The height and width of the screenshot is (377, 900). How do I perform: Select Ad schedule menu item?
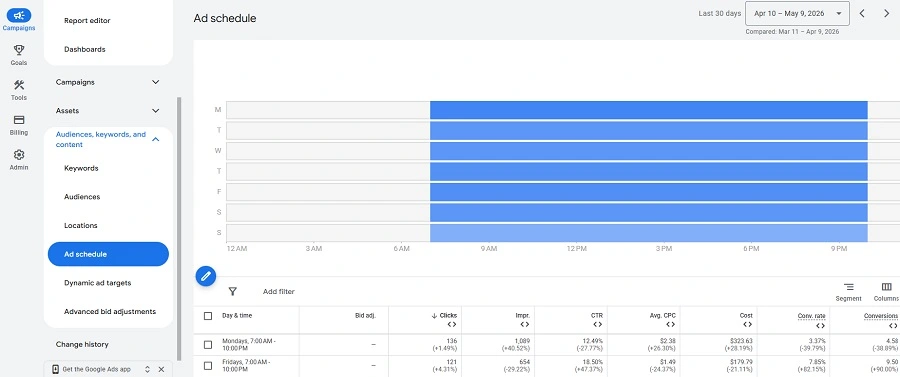[x=108, y=254]
